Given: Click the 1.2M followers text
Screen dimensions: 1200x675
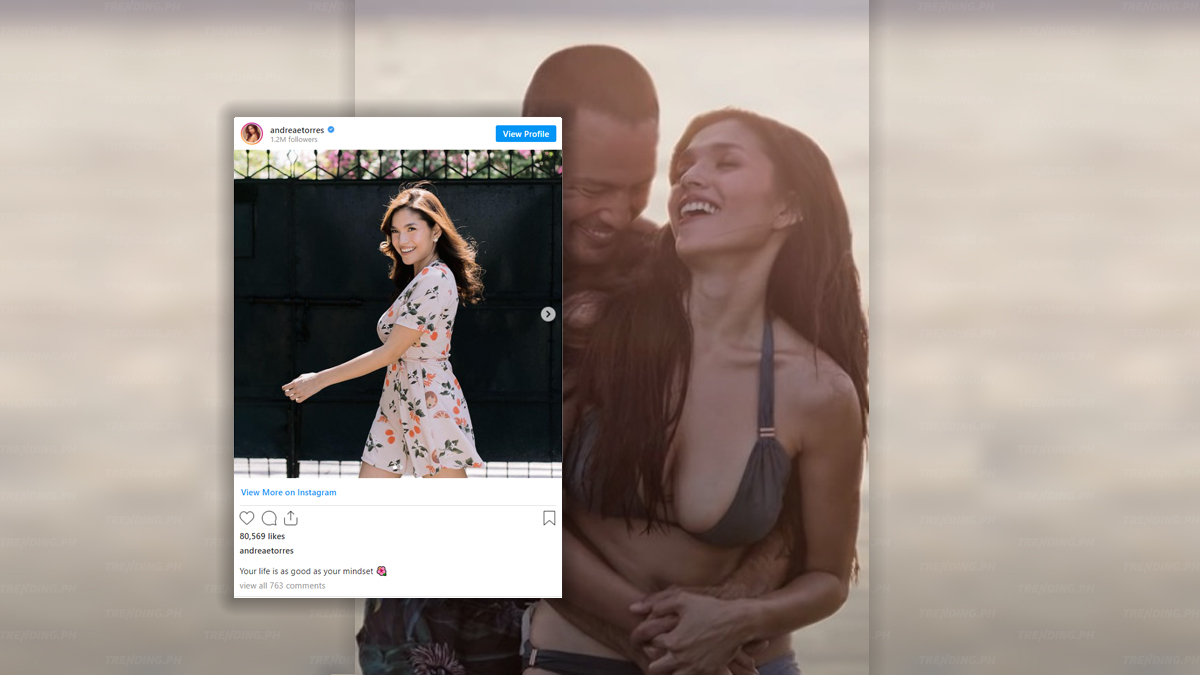Looking at the screenshot, I should pyautogui.click(x=293, y=140).
